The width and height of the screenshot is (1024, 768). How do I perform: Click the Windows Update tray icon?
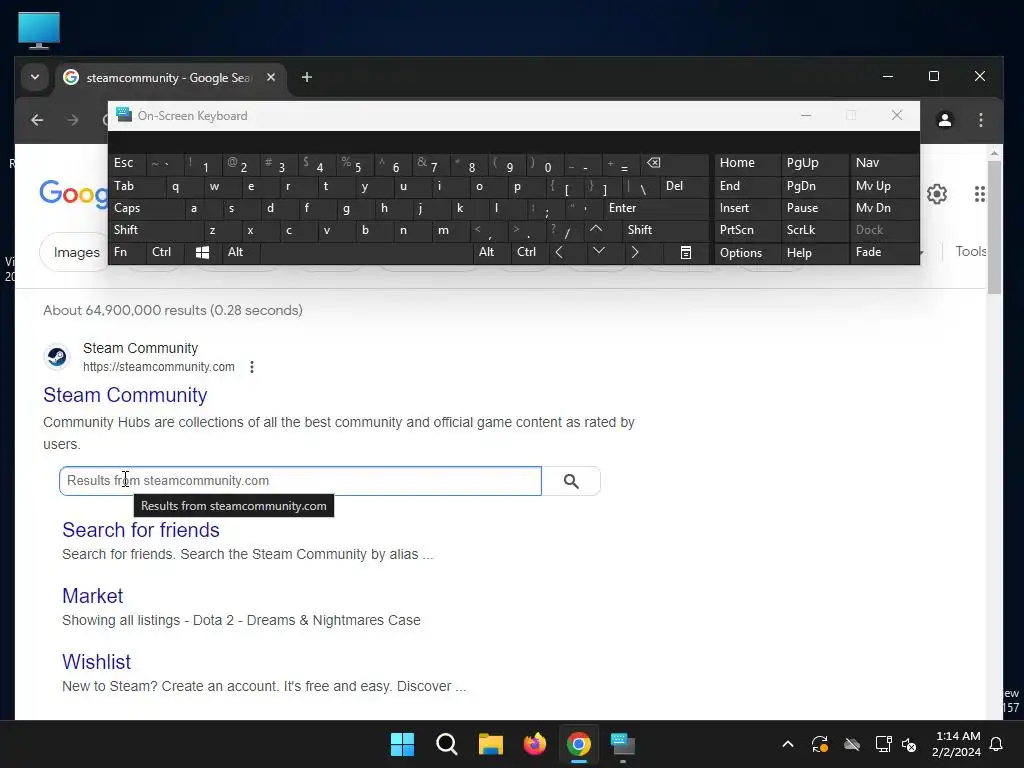click(x=820, y=744)
